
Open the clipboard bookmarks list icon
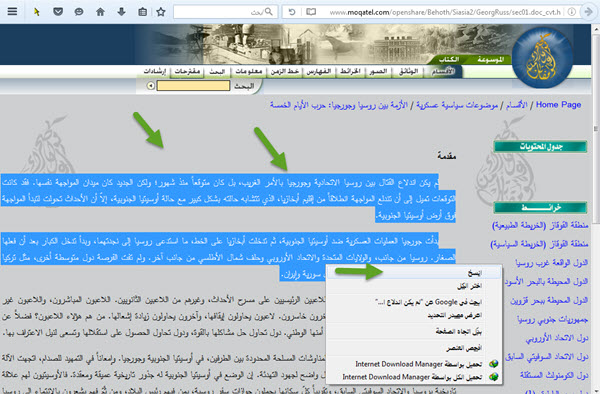point(142,12)
